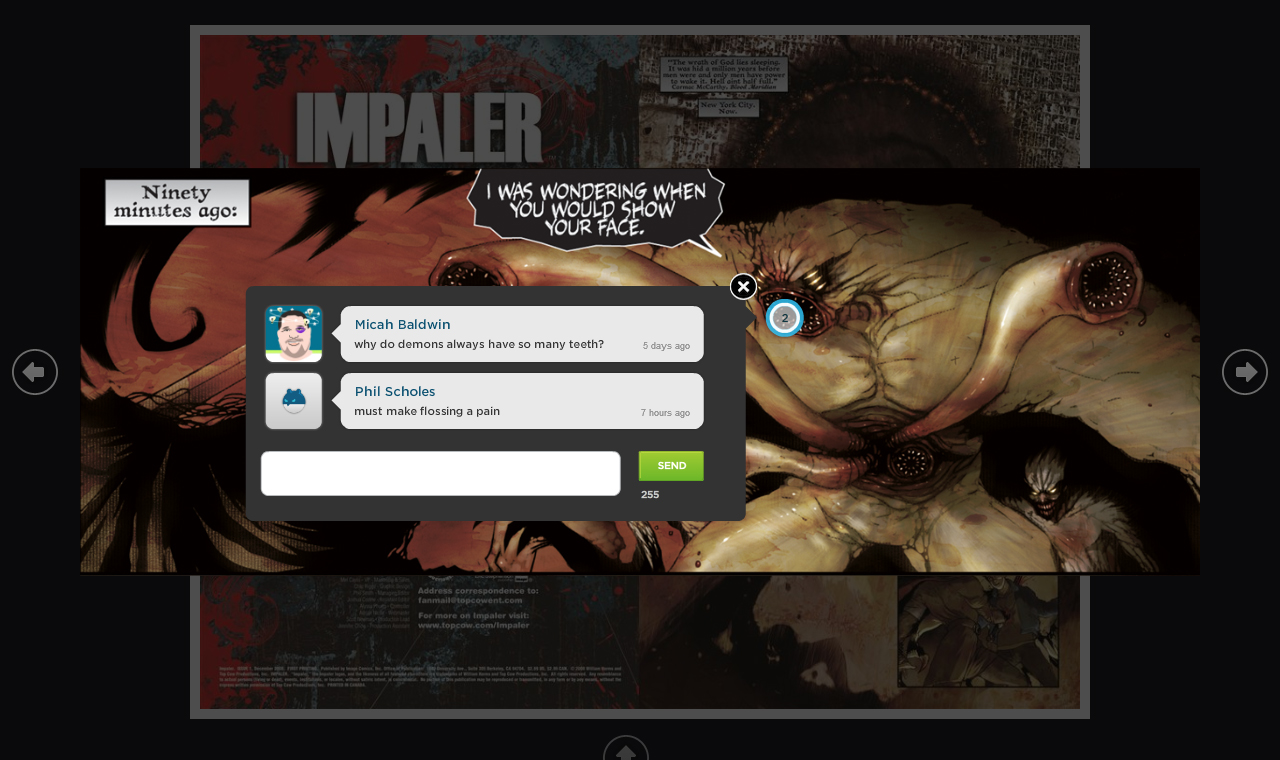Click the 'I was wondering when' speech bubble
Image resolution: width=1280 pixels, height=760 pixels.
pos(596,211)
